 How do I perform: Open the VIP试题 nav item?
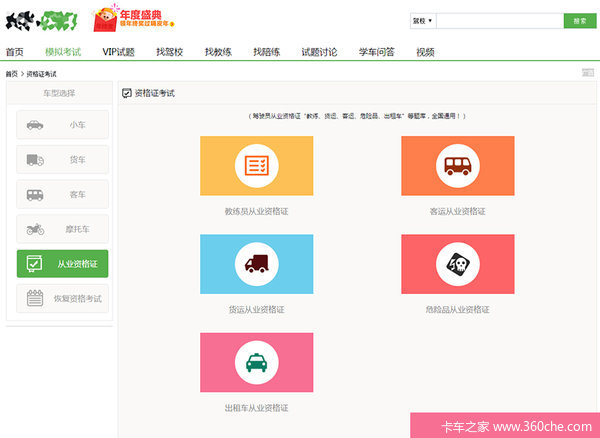click(x=119, y=52)
